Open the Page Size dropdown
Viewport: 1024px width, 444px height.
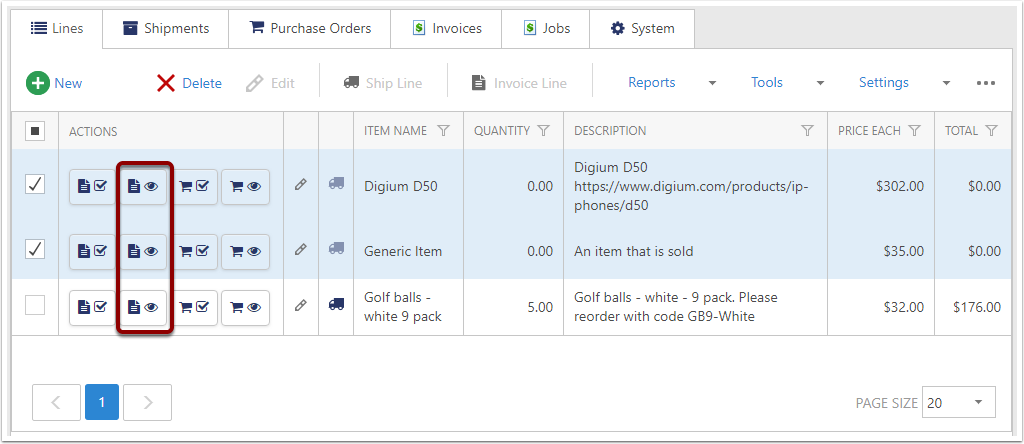click(x=958, y=402)
